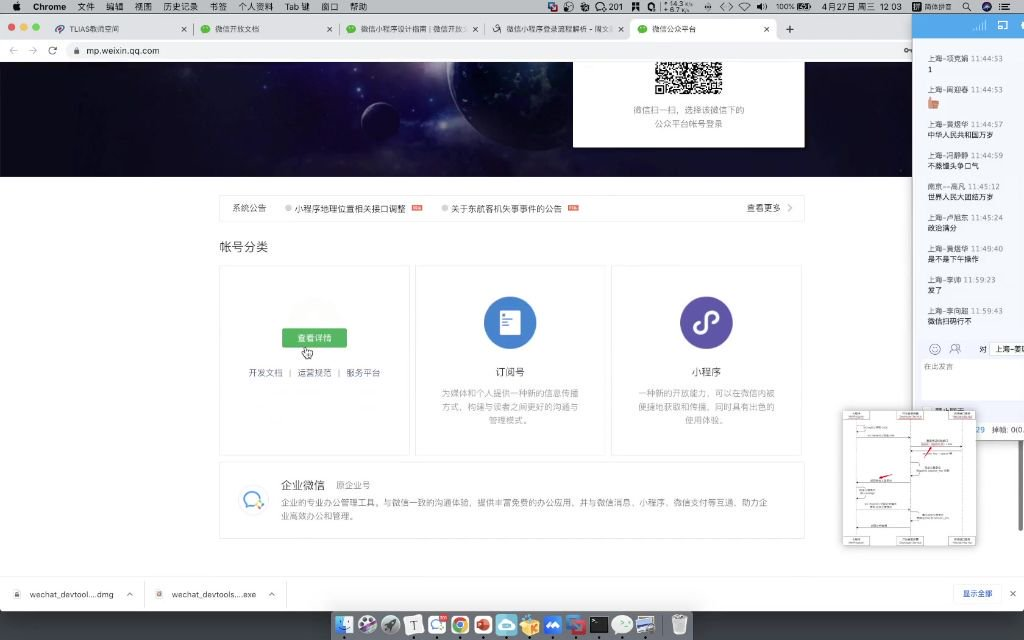Switch to the 微信小程序登录流程解析 tab
Screen dimensions: 1024x640
[558, 29]
